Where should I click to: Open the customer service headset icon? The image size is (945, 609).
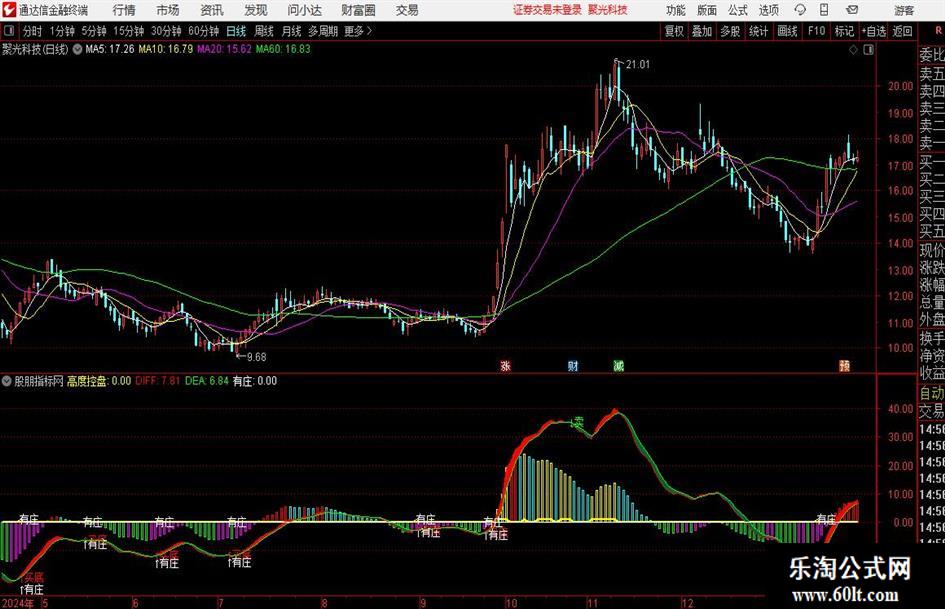coord(800,10)
